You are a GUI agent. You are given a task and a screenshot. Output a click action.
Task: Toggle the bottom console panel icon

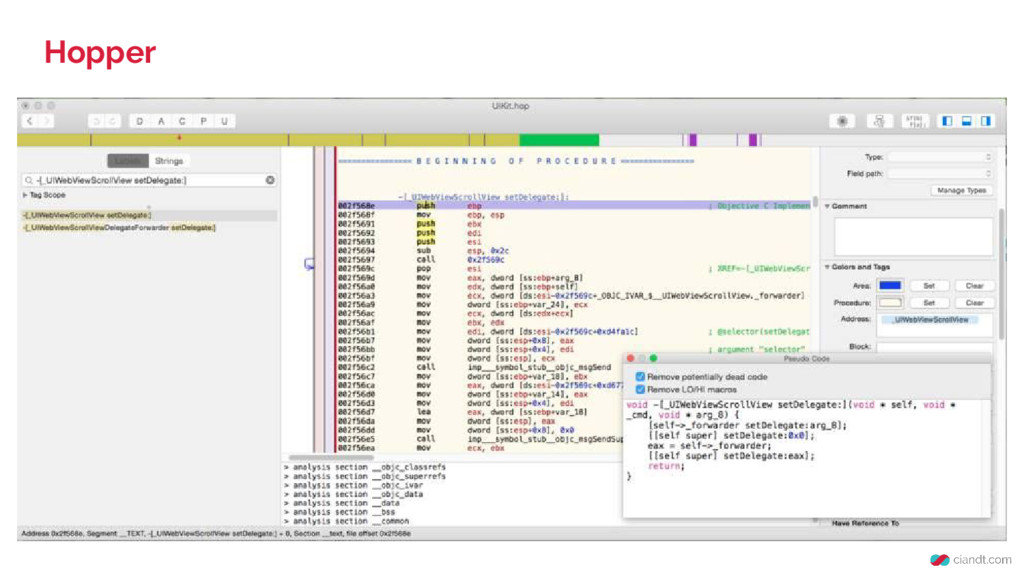point(967,121)
